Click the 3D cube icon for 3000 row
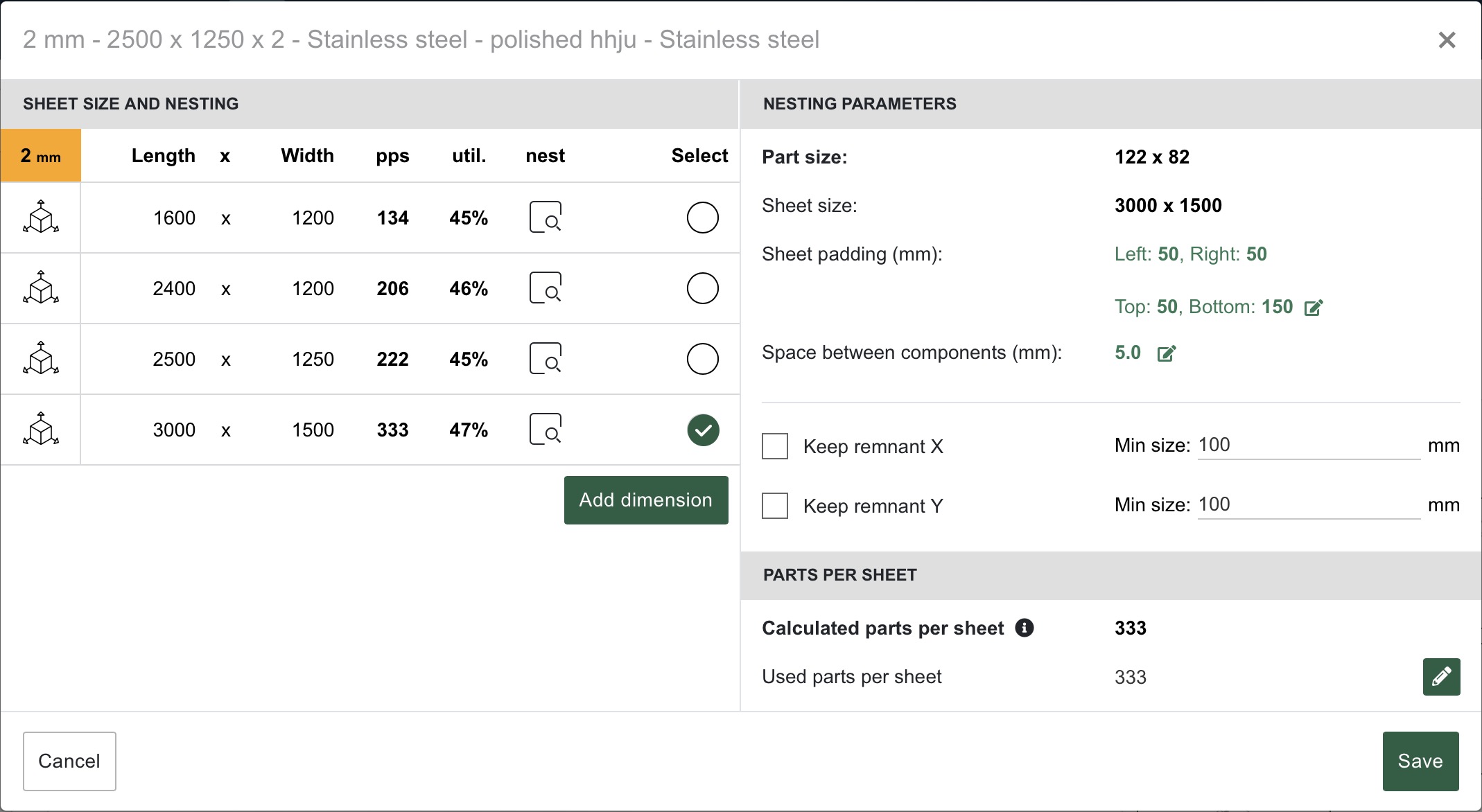Image resolution: width=1482 pixels, height=812 pixels. tap(41, 430)
